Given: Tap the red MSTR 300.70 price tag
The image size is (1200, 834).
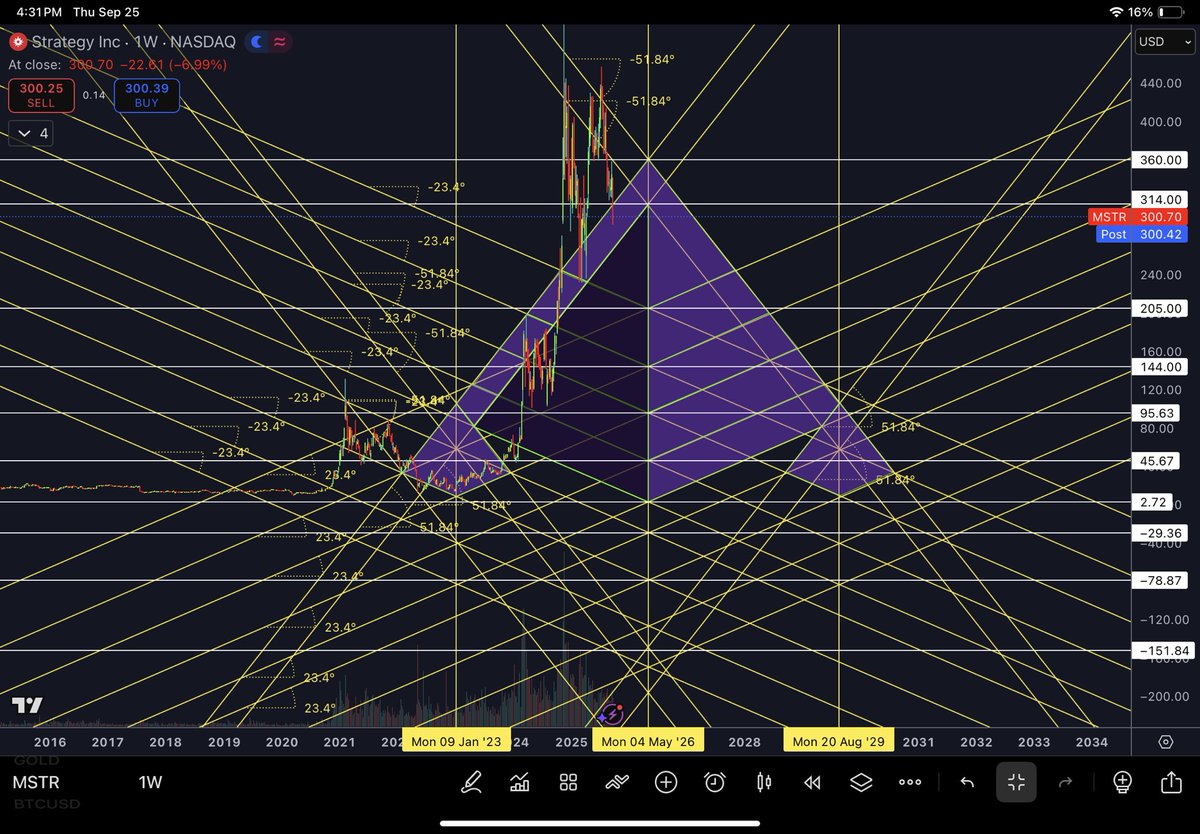Looking at the screenshot, I should [1138, 217].
